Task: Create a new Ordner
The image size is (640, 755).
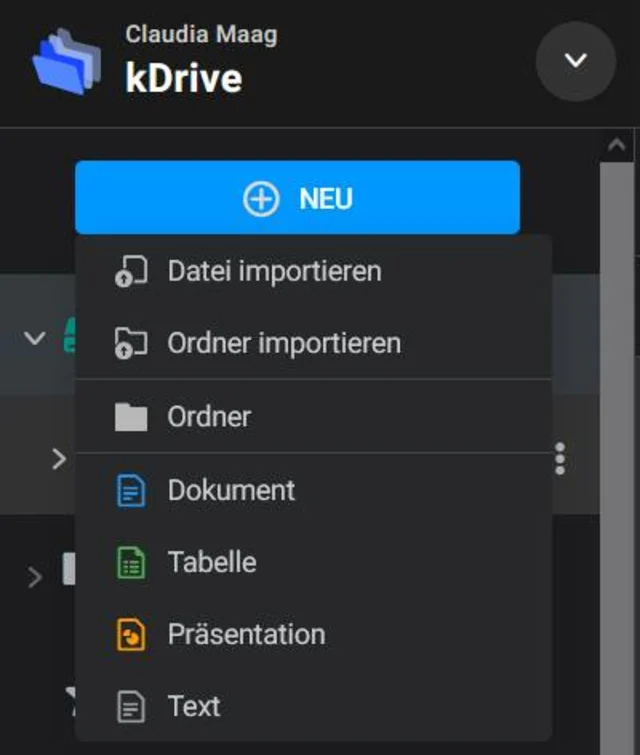Action: click(x=313, y=417)
